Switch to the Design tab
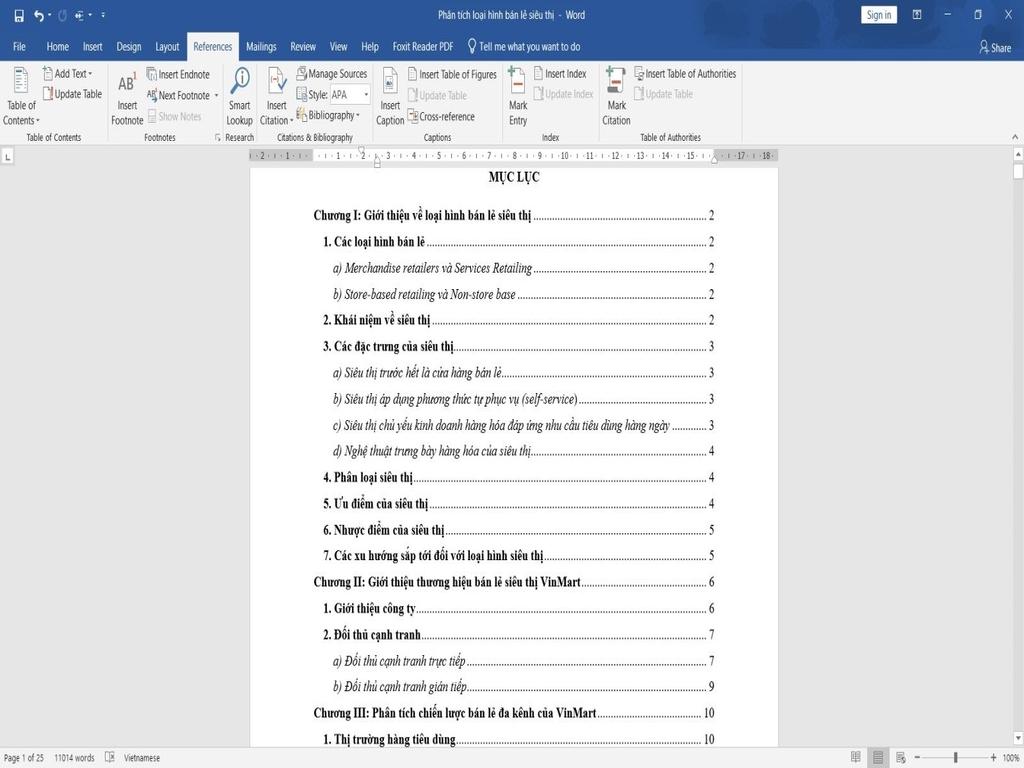Screen dimensions: 1024x768 pos(129,47)
